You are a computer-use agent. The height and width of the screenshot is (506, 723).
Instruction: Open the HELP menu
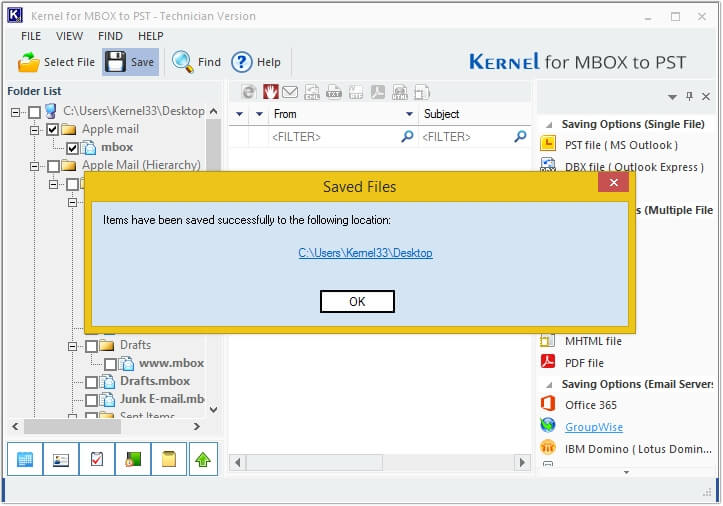(151, 36)
